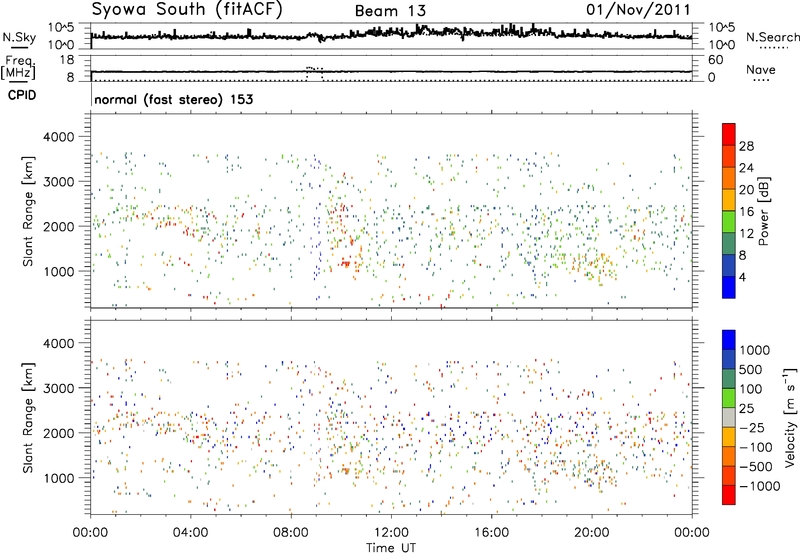Image resolution: width=800 pixels, height=554 pixels.
Task: Select the -500 tick on Velocity colorbar
Action: click(x=756, y=467)
